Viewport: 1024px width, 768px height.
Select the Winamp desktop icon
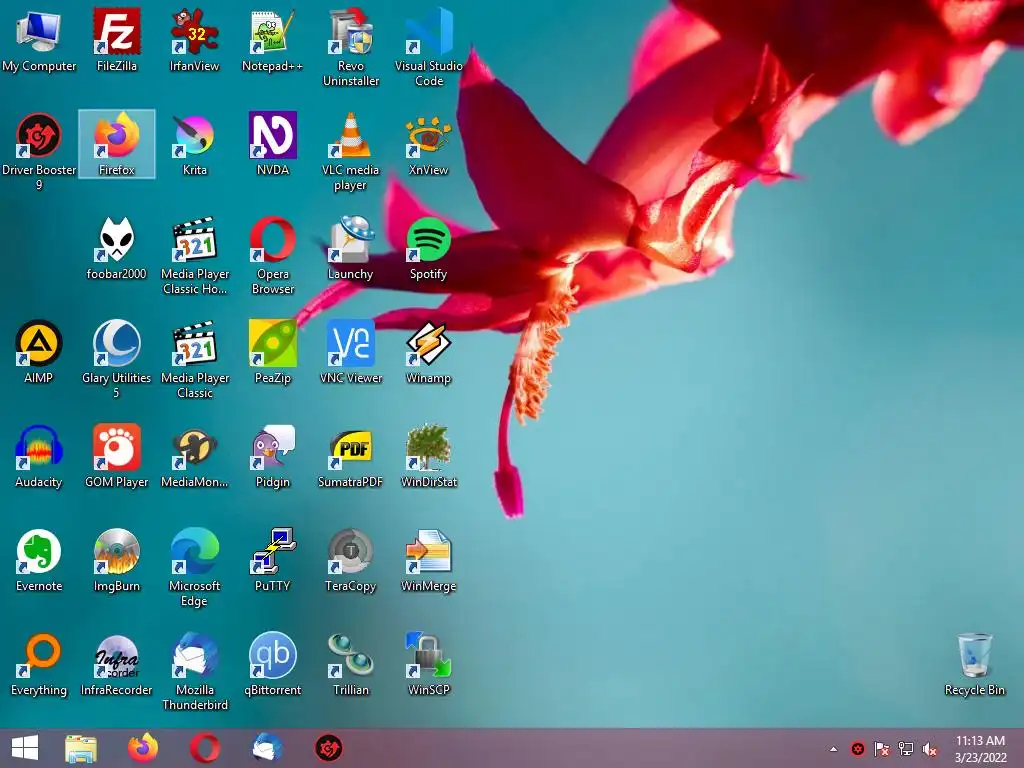pyautogui.click(x=428, y=351)
